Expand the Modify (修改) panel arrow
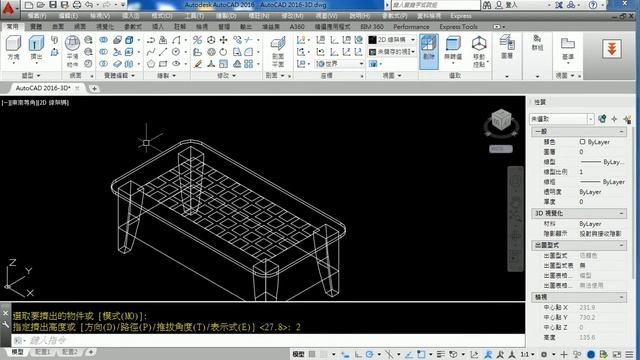640x360 pixels. [x=234, y=76]
